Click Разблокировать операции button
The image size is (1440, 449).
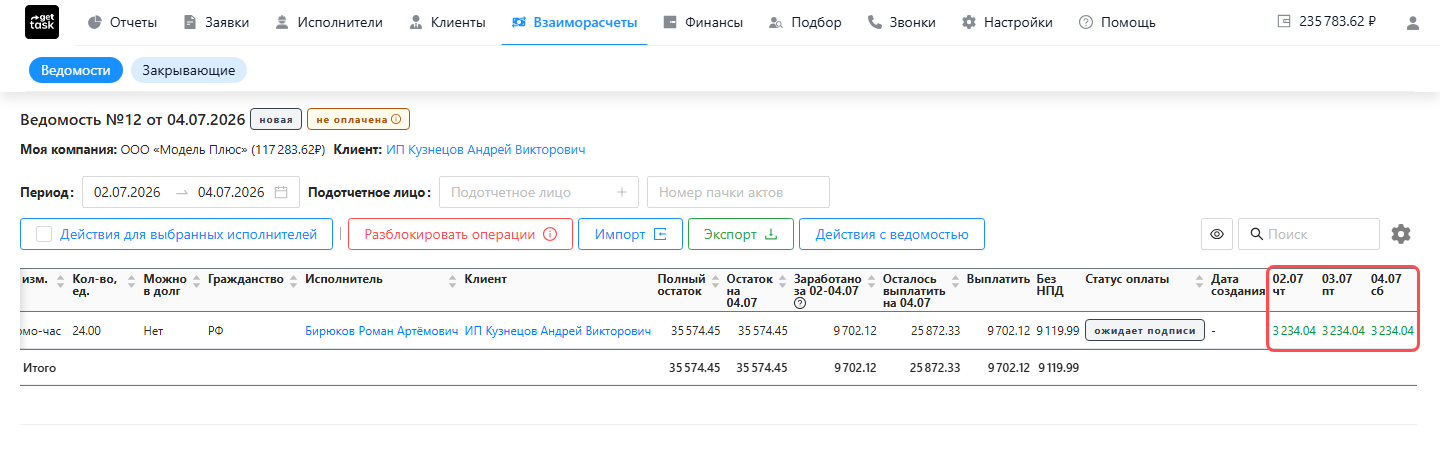(460, 234)
